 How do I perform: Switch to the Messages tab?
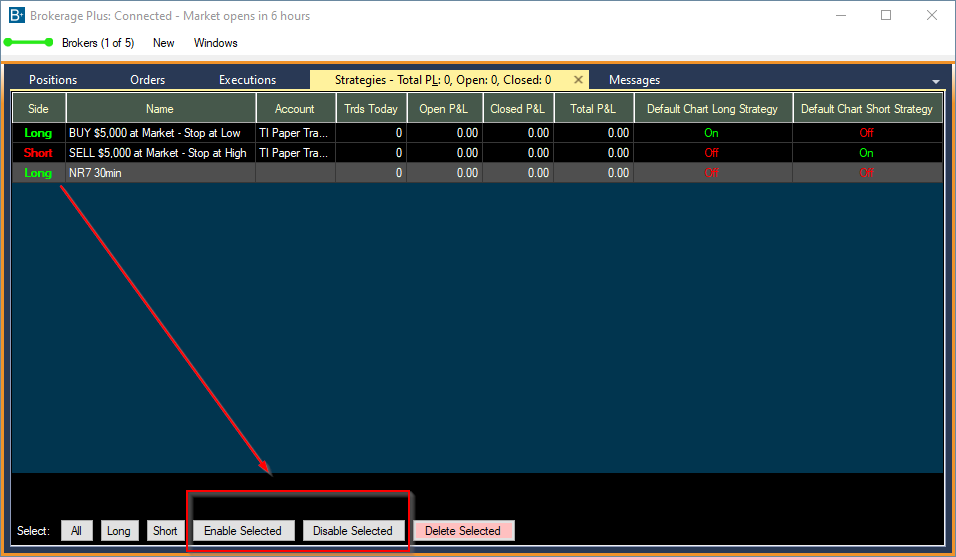[x=634, y=80]
